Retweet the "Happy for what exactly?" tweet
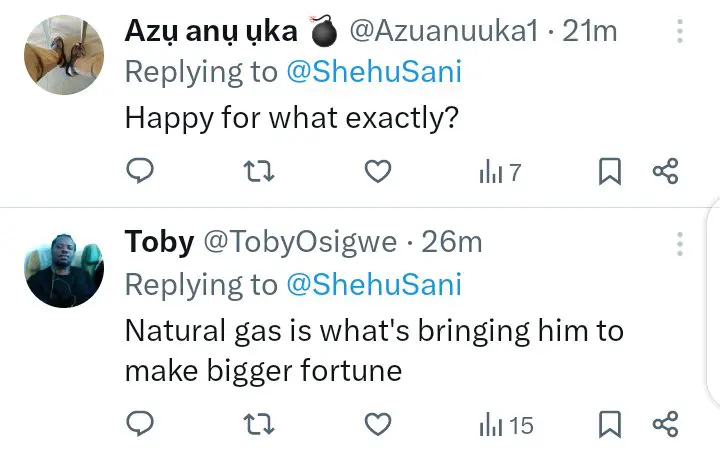The image size is (720, 452). click(x=259, y=173)
